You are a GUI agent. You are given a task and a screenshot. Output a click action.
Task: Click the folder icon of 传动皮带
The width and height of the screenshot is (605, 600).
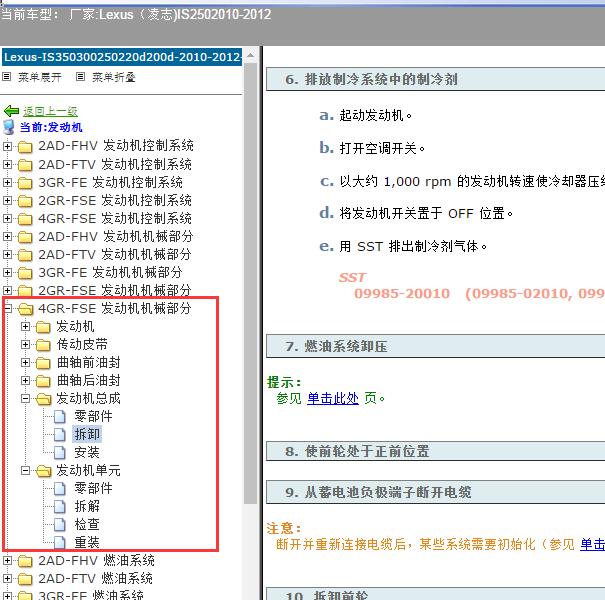43,345
